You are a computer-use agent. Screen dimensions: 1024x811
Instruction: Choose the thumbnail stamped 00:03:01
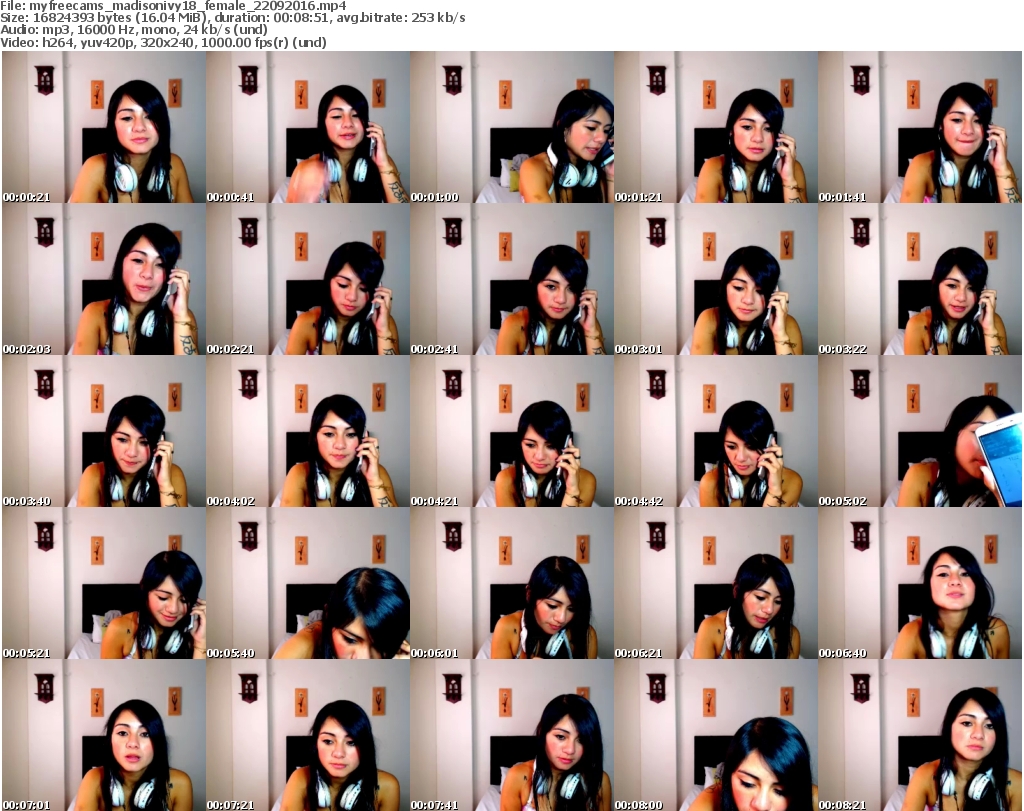[x=716, y=279]
